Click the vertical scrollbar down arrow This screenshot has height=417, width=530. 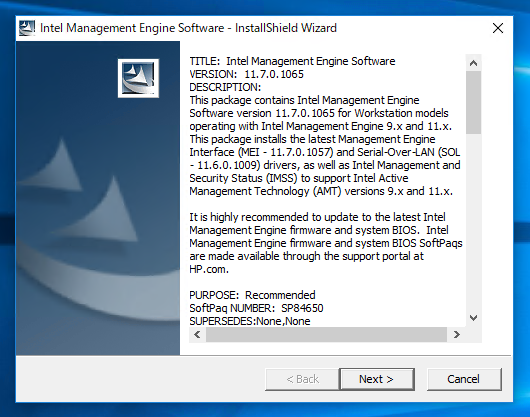point(474,318)
